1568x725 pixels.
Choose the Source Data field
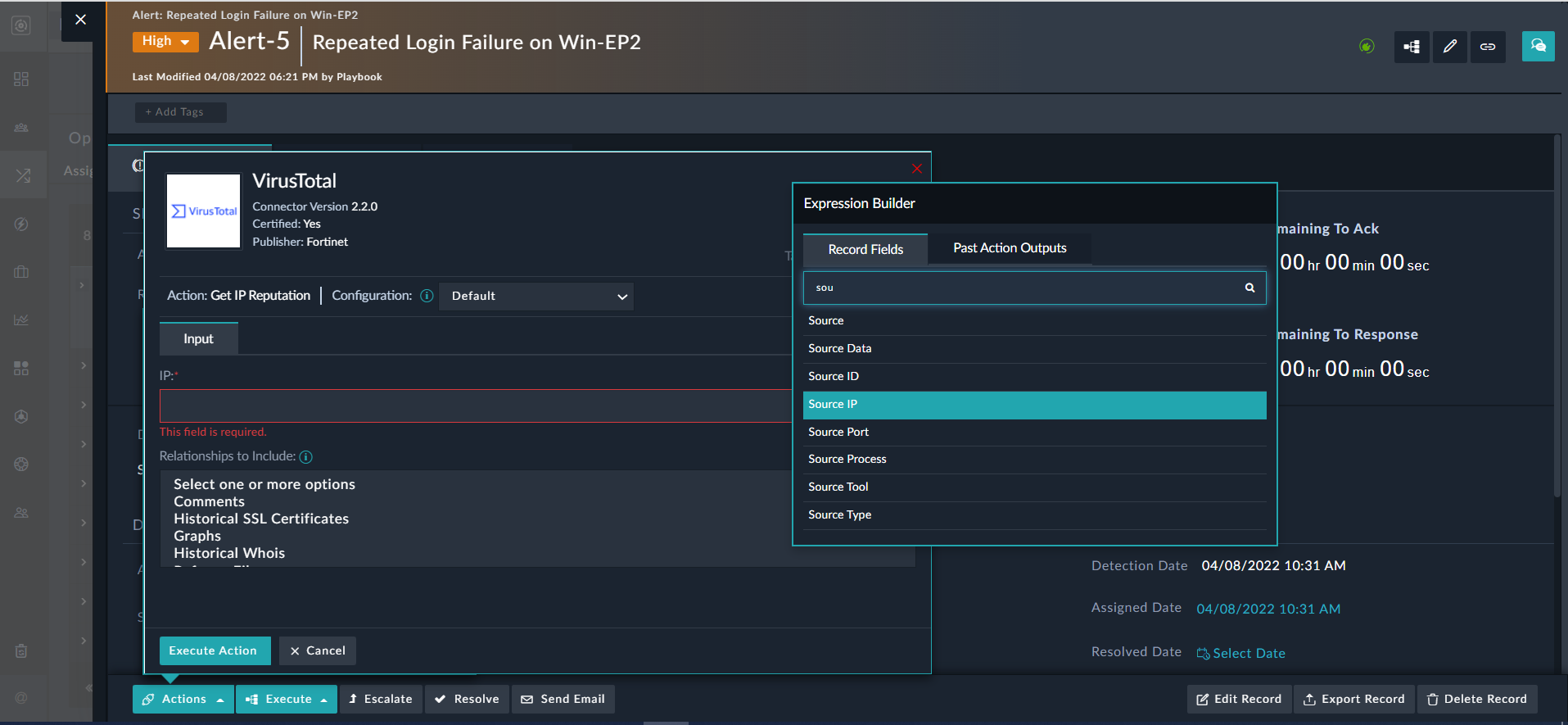click(x=1035, y=349)
